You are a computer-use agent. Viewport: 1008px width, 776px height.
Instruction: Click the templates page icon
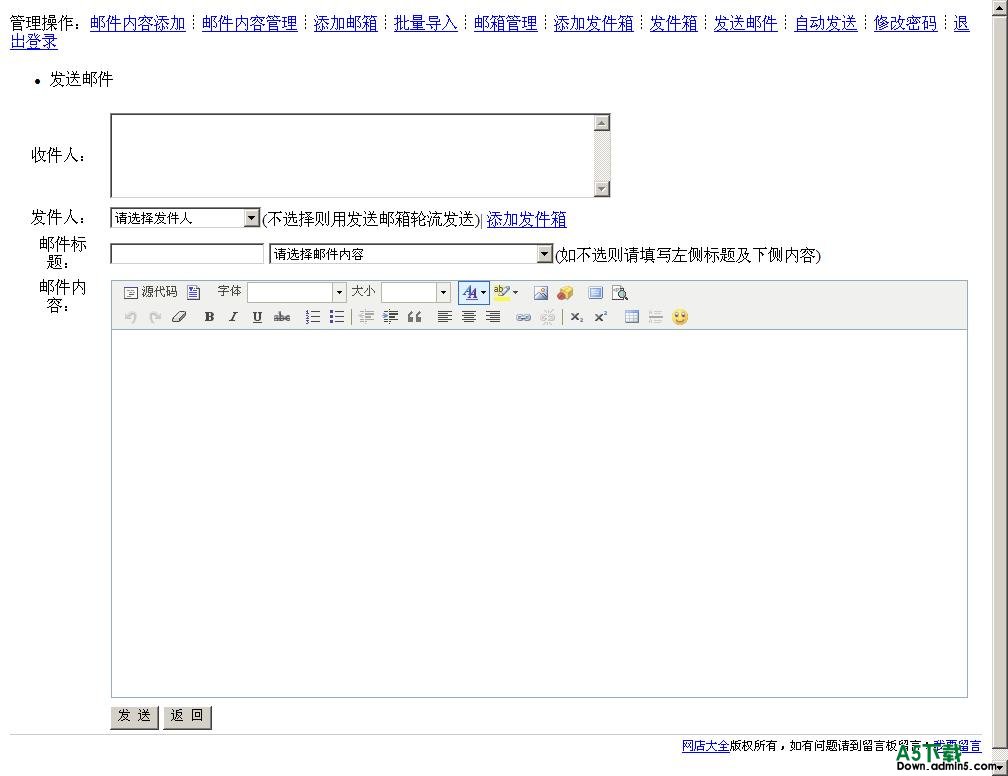pyautogui.click(x=194, y=293)
